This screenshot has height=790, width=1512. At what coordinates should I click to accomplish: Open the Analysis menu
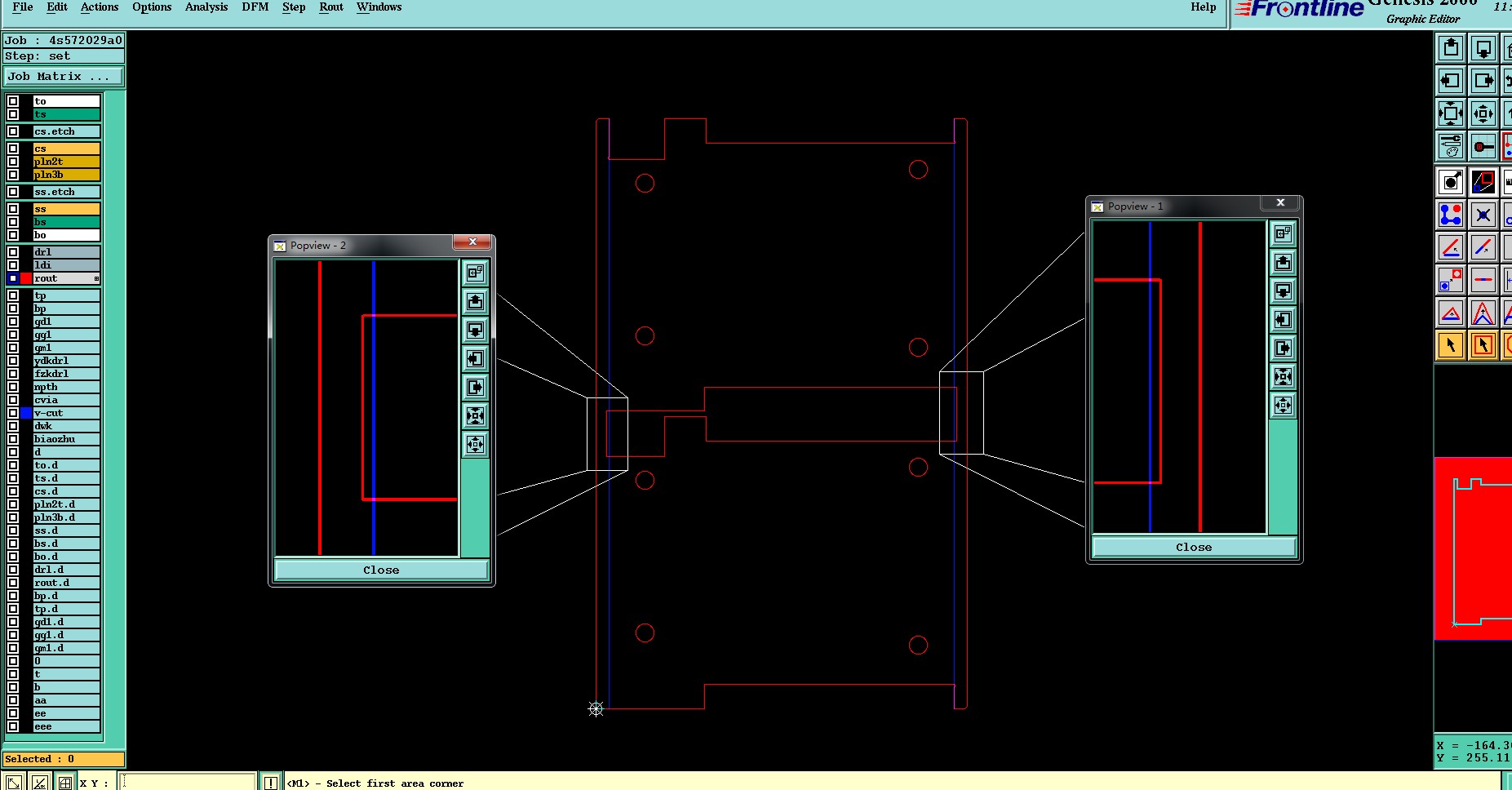click(x=206, y=7)
